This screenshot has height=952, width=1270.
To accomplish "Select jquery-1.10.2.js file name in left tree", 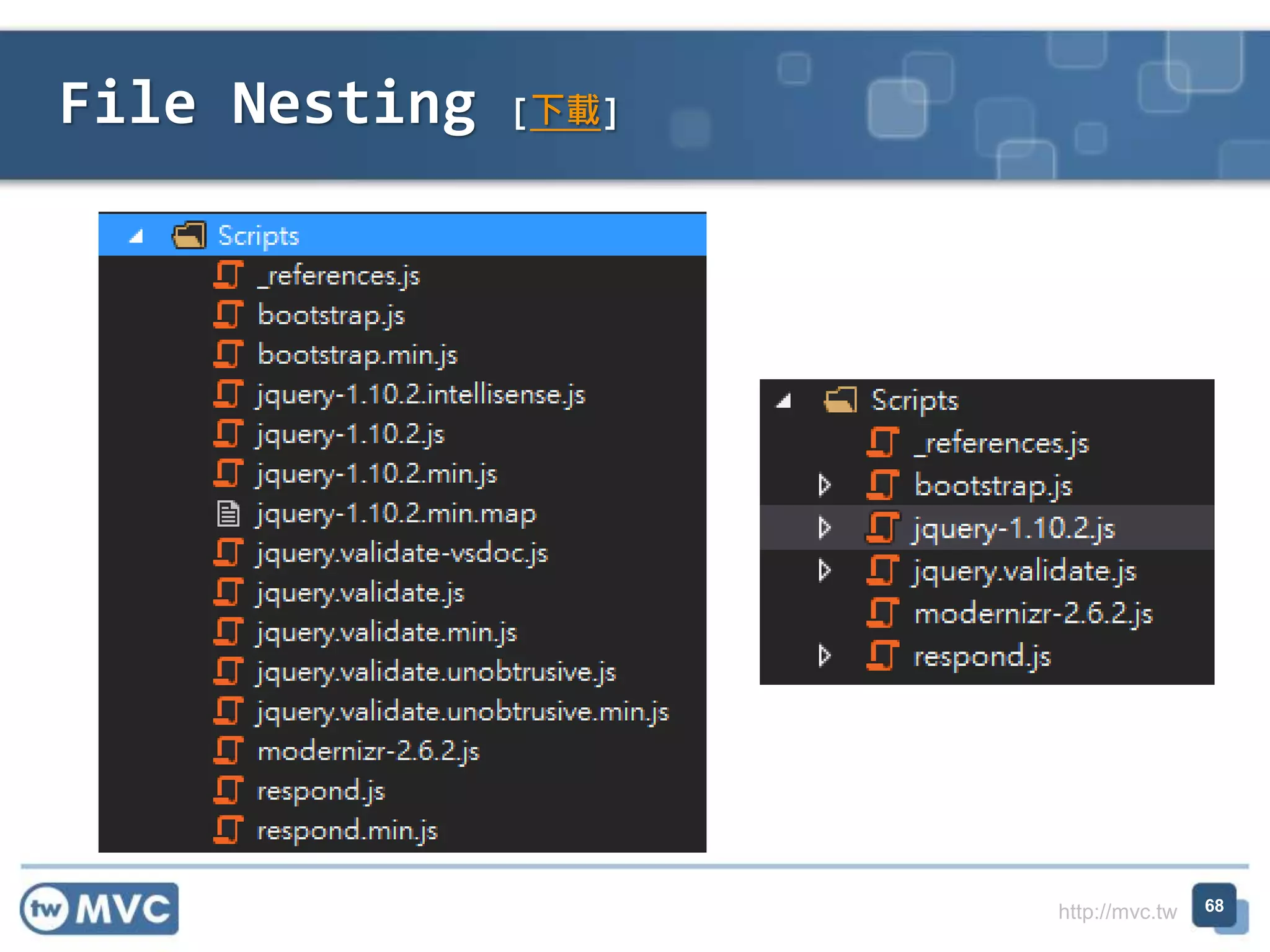I will pos(350,435).
